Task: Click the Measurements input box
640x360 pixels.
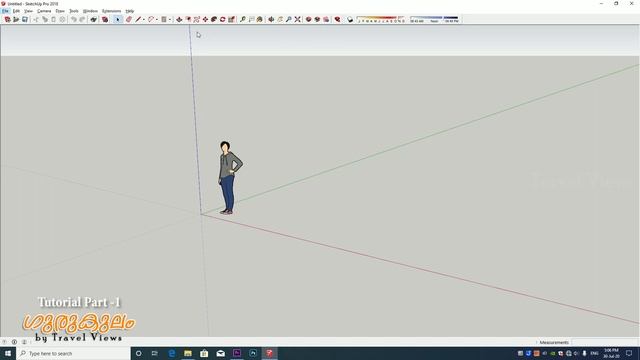Action: coord(605,342)
